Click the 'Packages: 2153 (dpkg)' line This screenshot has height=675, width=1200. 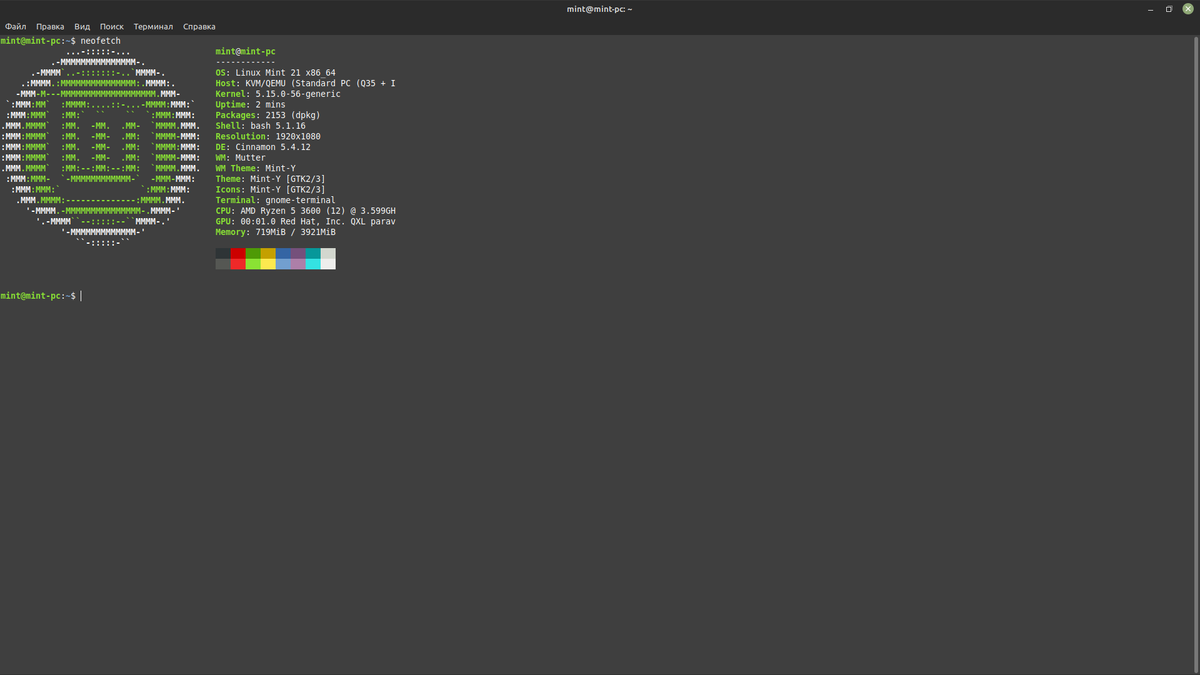click(x=268, y=115)
